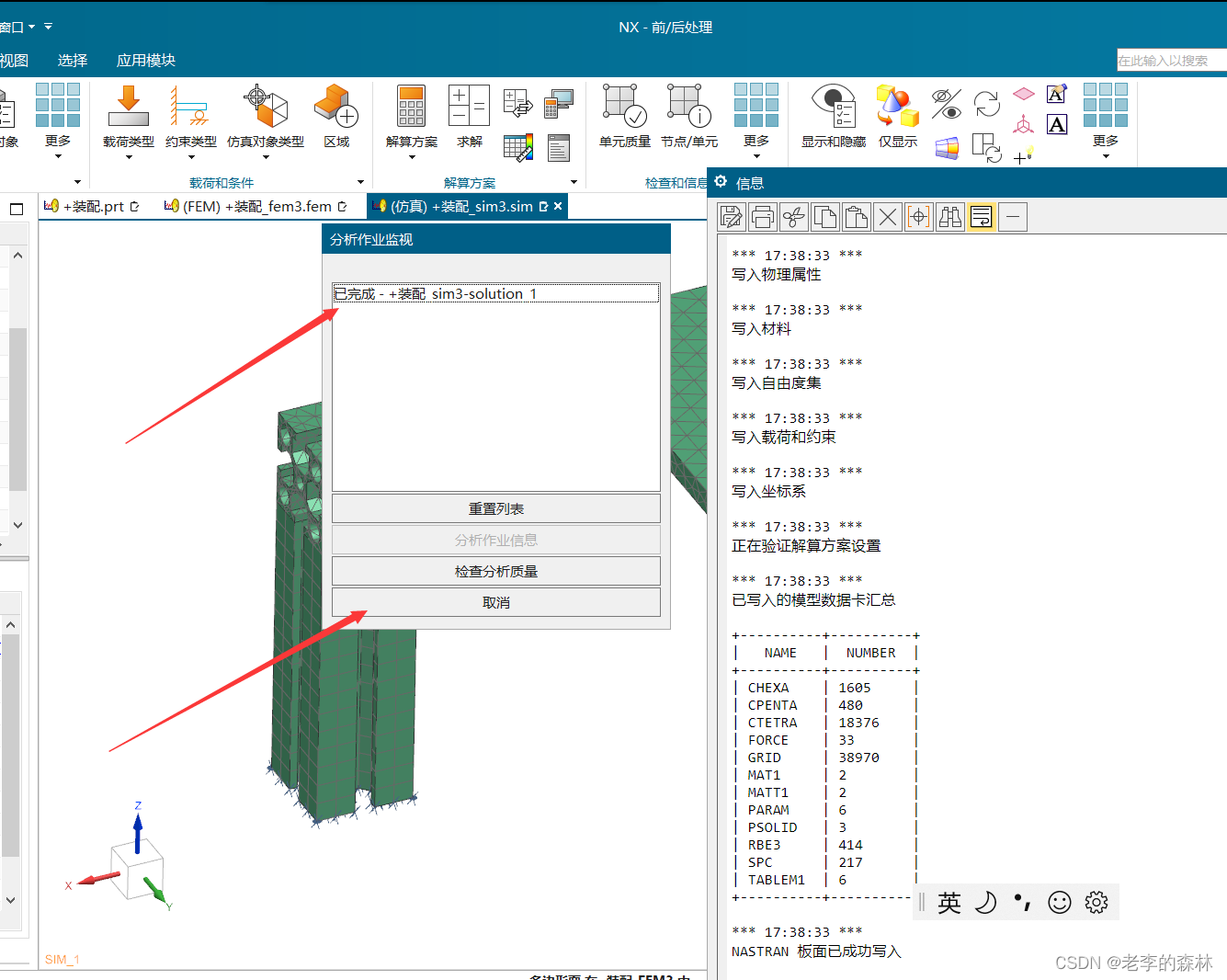The width and height of the screenshot is (1227, 980).
Task: Click the computer with calculator icon
Action: [x=559, y=104]
